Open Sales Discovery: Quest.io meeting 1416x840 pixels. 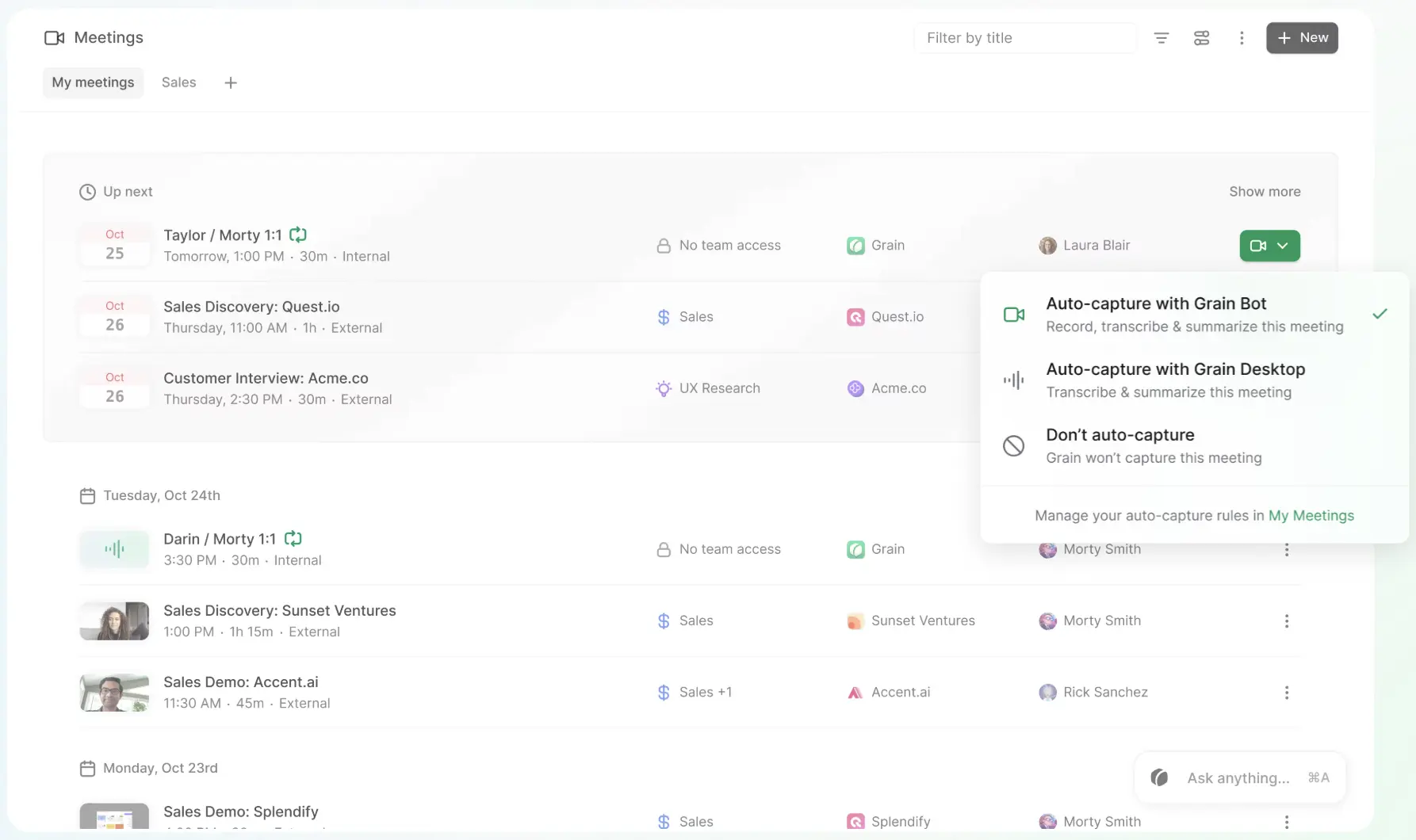coord(251,307)
